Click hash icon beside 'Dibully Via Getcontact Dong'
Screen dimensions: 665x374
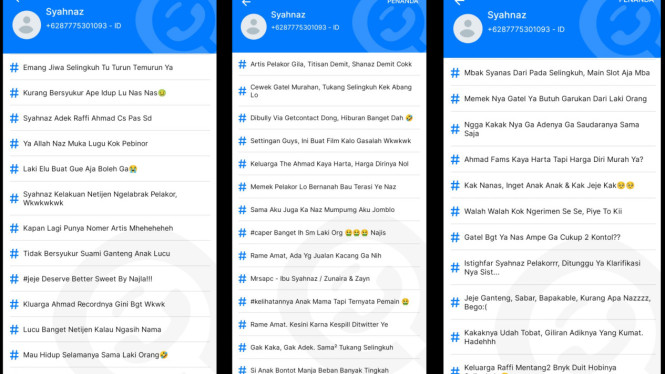pos(242,118)
